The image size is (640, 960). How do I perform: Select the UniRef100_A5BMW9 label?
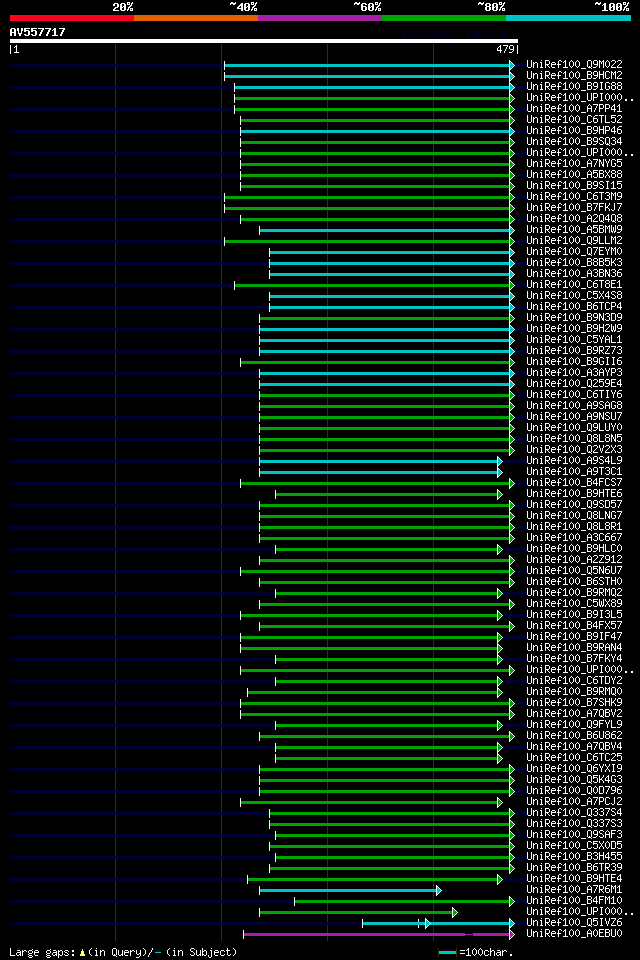coord(574,230)
